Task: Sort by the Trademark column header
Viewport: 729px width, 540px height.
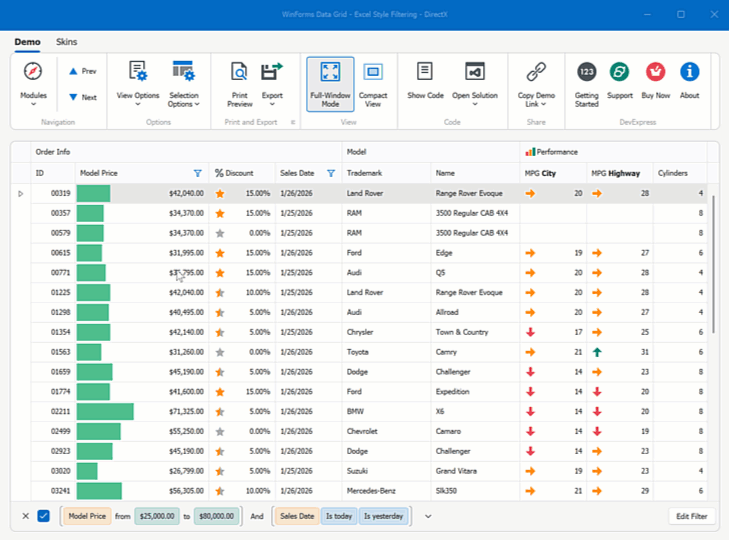Action: pyautogui.click(x=386, y=173)
